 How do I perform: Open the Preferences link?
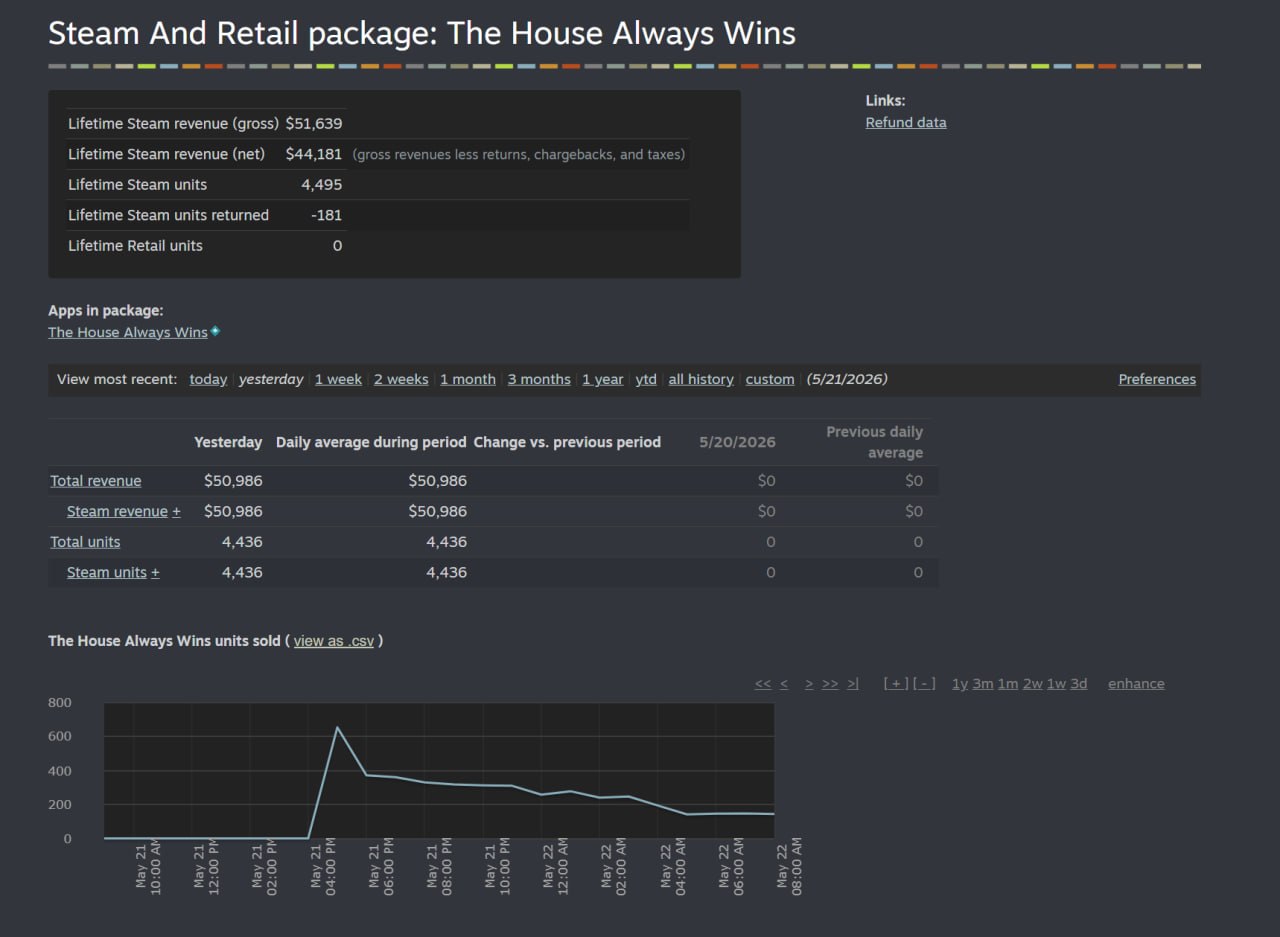pos(1157,379)
